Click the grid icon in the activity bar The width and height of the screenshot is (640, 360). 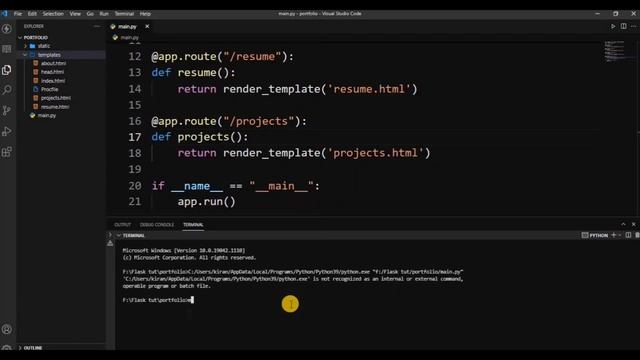[7, 49]
